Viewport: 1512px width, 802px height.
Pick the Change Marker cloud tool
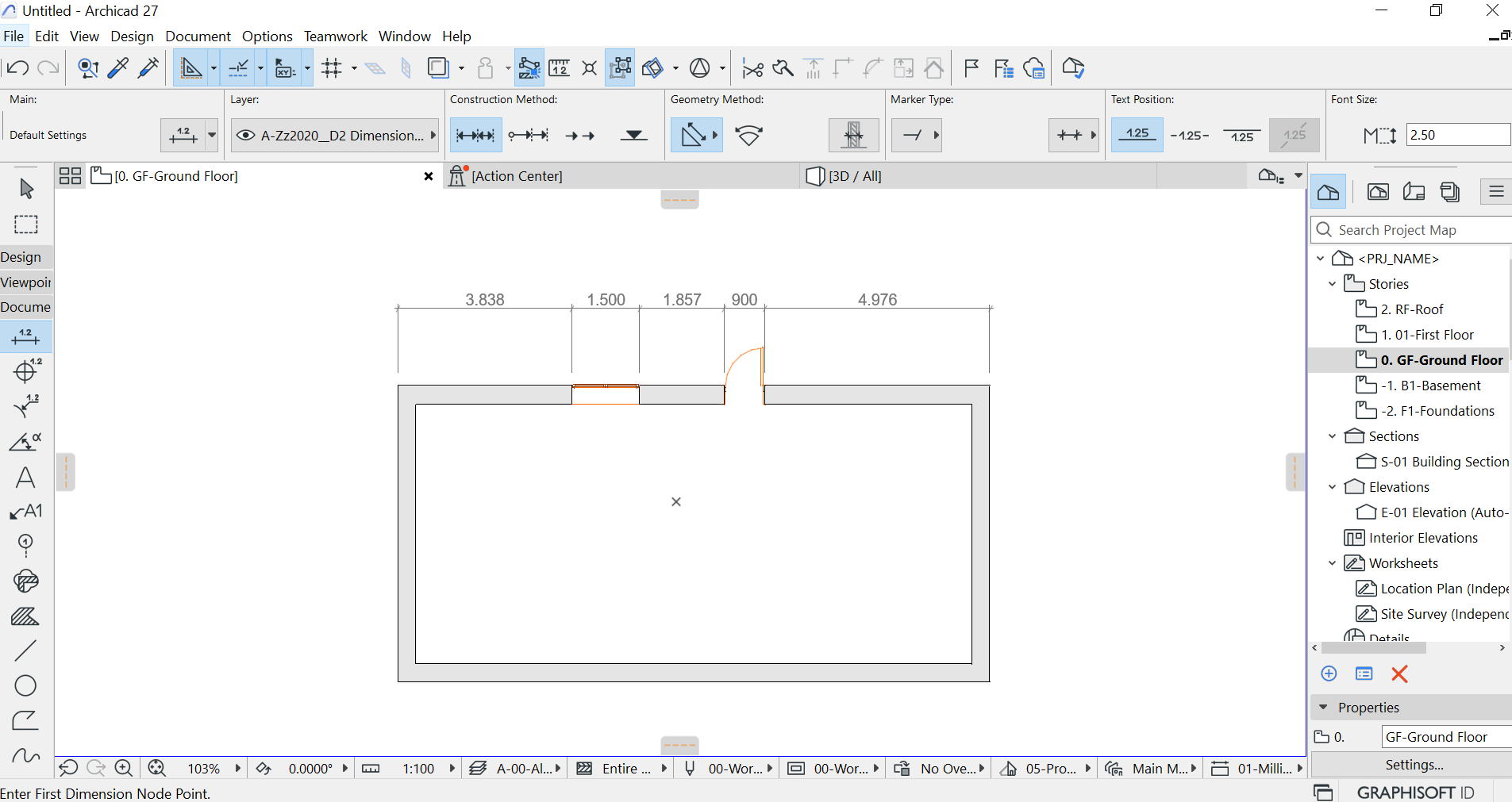coord(25,581)
